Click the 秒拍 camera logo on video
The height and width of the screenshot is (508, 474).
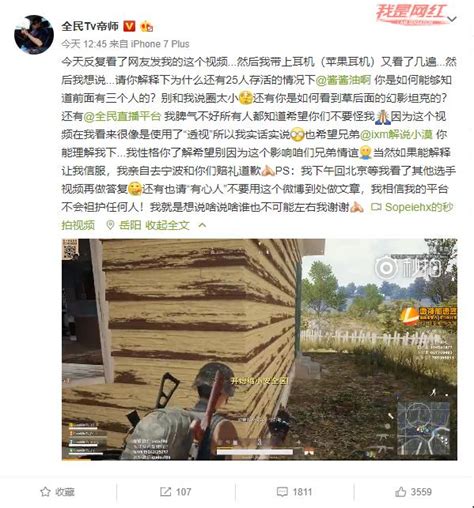(x=386, y=267)
